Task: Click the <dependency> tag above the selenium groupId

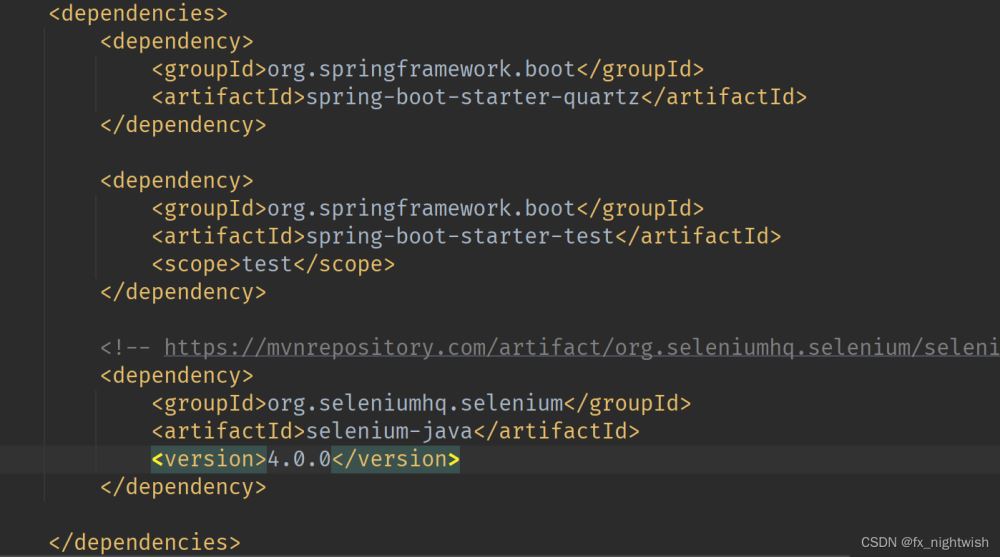Action: tap(177, 376)
